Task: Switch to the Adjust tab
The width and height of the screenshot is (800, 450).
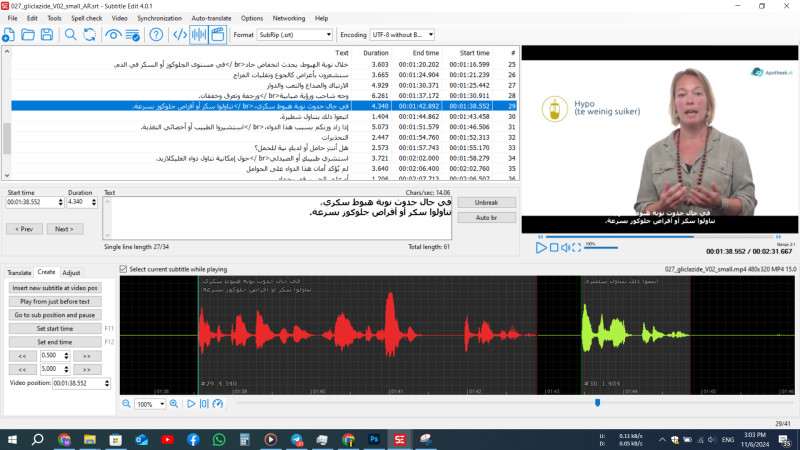Action: click(x=71, y=272)
